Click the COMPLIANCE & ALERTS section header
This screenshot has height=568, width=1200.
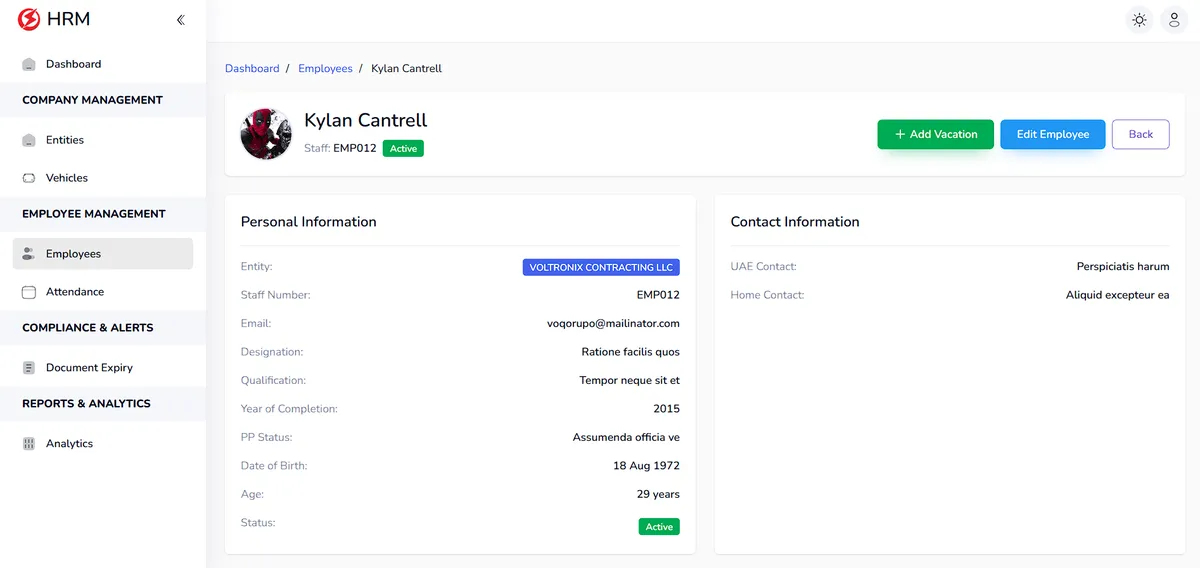coord(88,328)
